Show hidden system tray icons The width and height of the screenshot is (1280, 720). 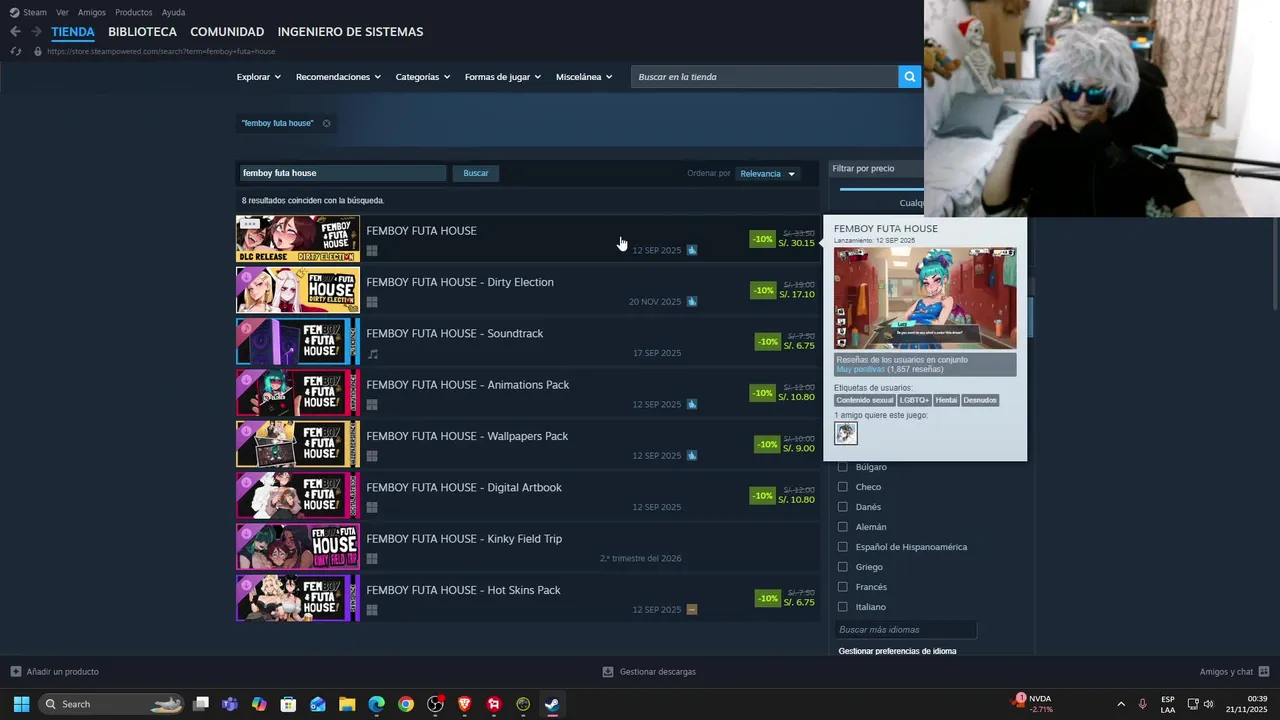coord(1121,704)
